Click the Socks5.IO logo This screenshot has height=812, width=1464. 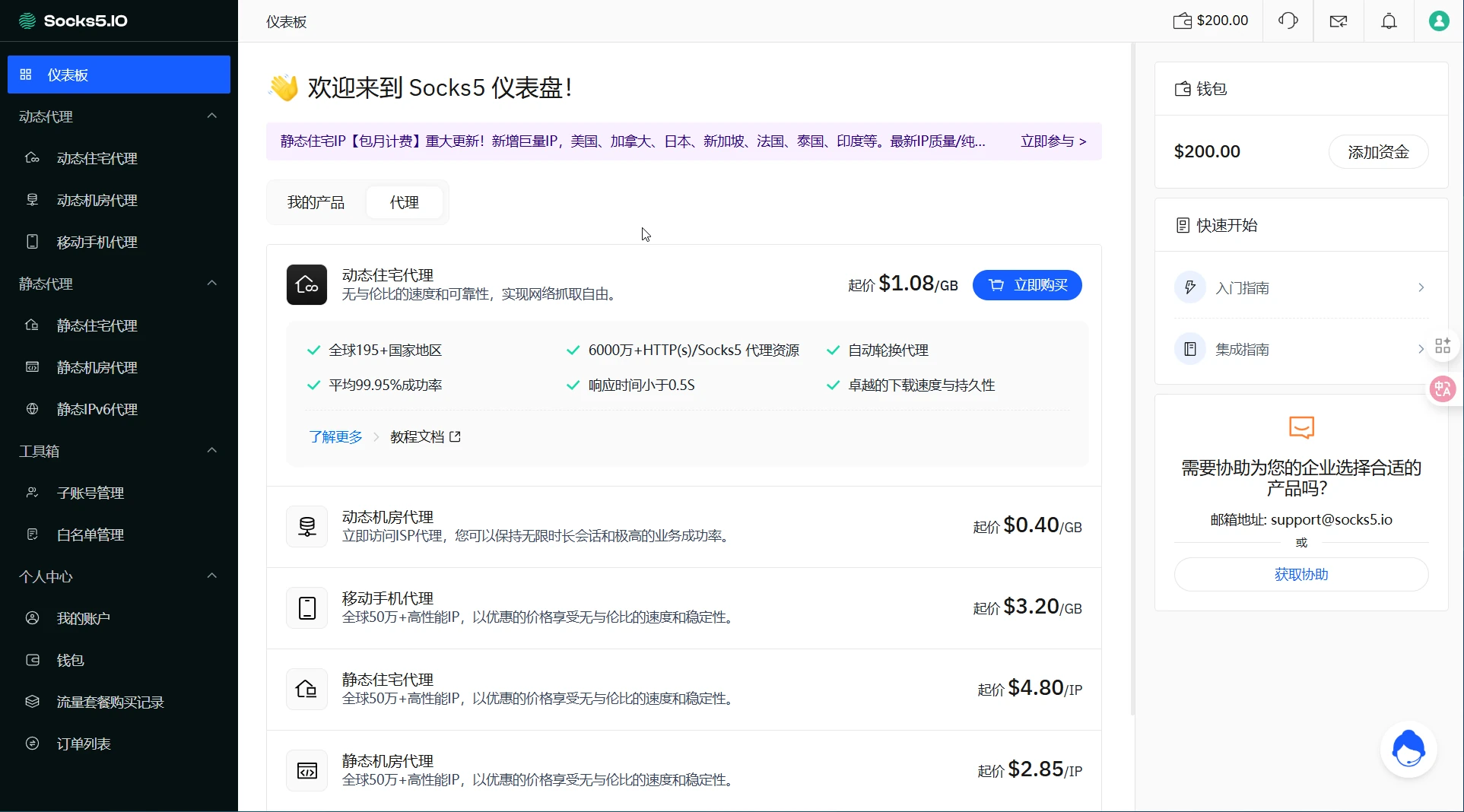tap(73, 21)
